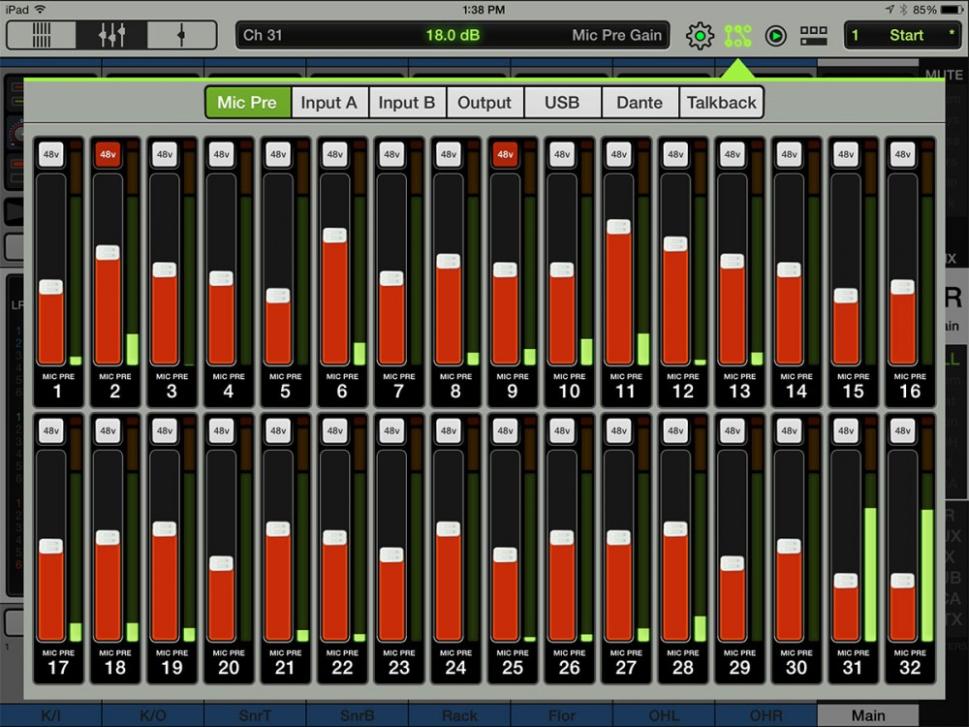Click the Mic Pre 20 gain slider handle
This screenshot has width=969, height=727.
tap(221, 563)
